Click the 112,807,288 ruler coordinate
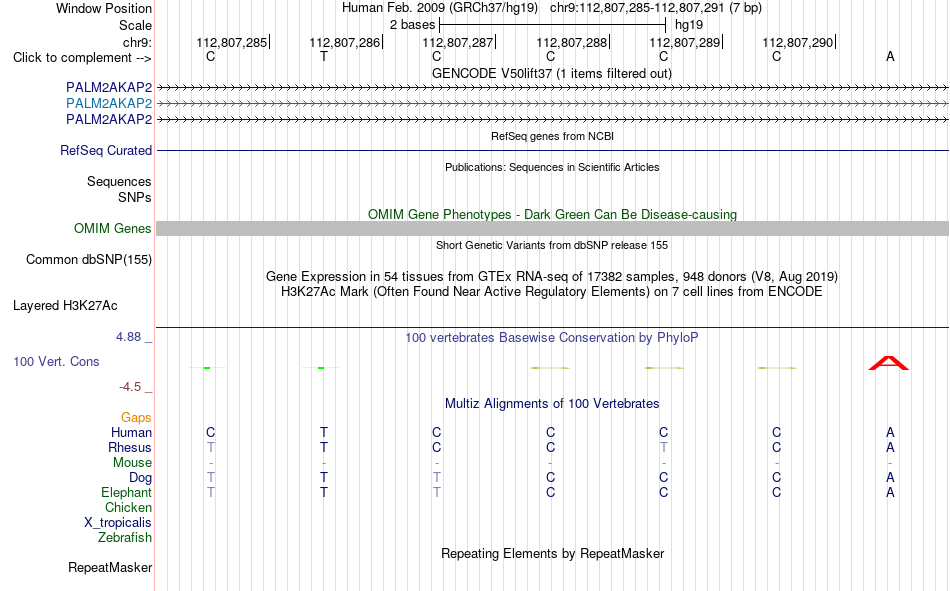 coord(571,42)
